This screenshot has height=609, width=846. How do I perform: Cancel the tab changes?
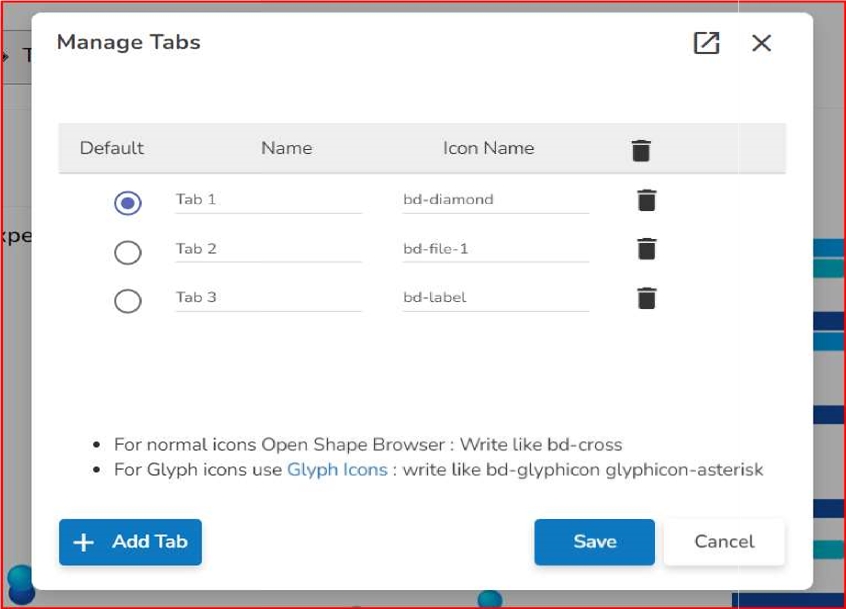pos(724,542)
